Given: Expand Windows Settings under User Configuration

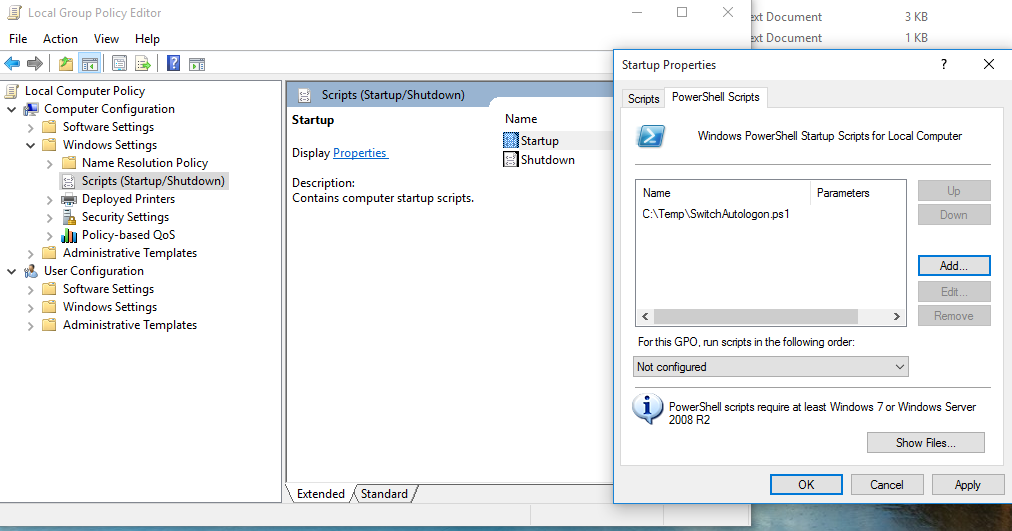Looking at the screenshot, I should coord(30,308).
